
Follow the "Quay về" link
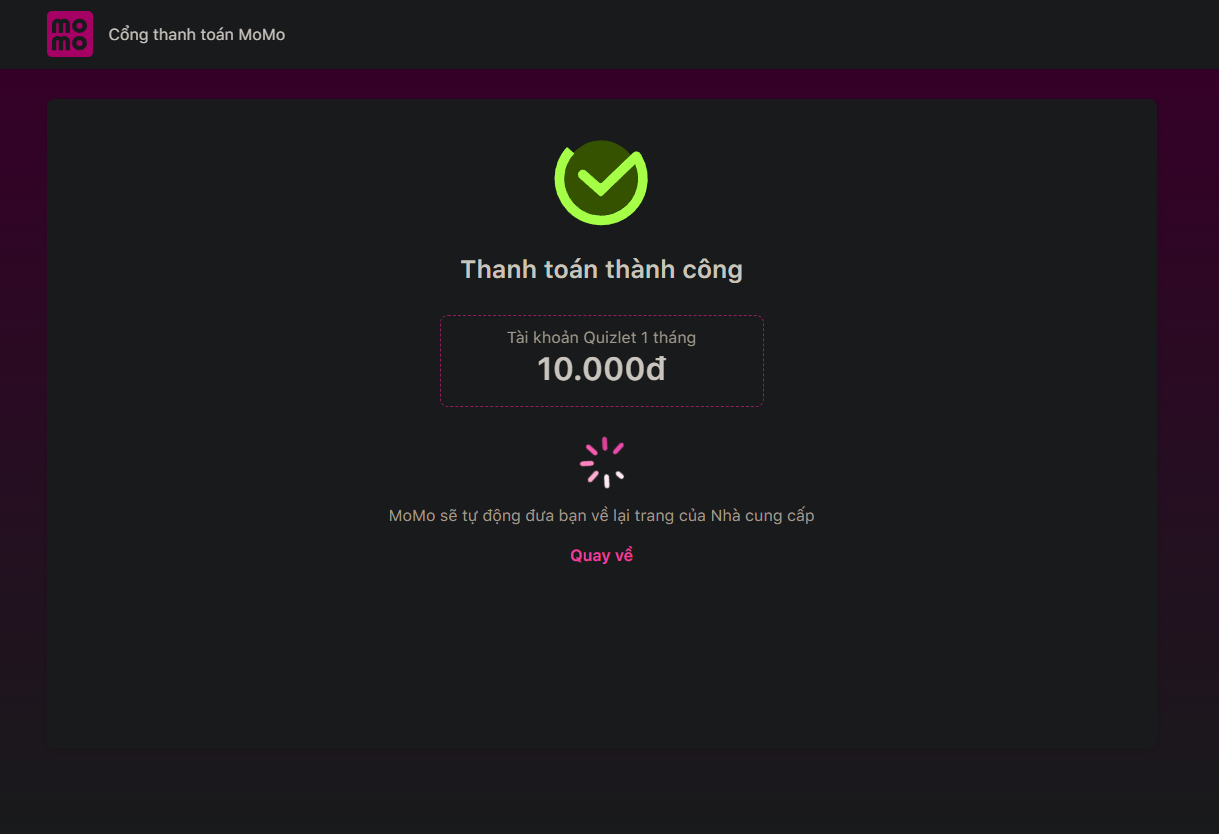point(601,555)
